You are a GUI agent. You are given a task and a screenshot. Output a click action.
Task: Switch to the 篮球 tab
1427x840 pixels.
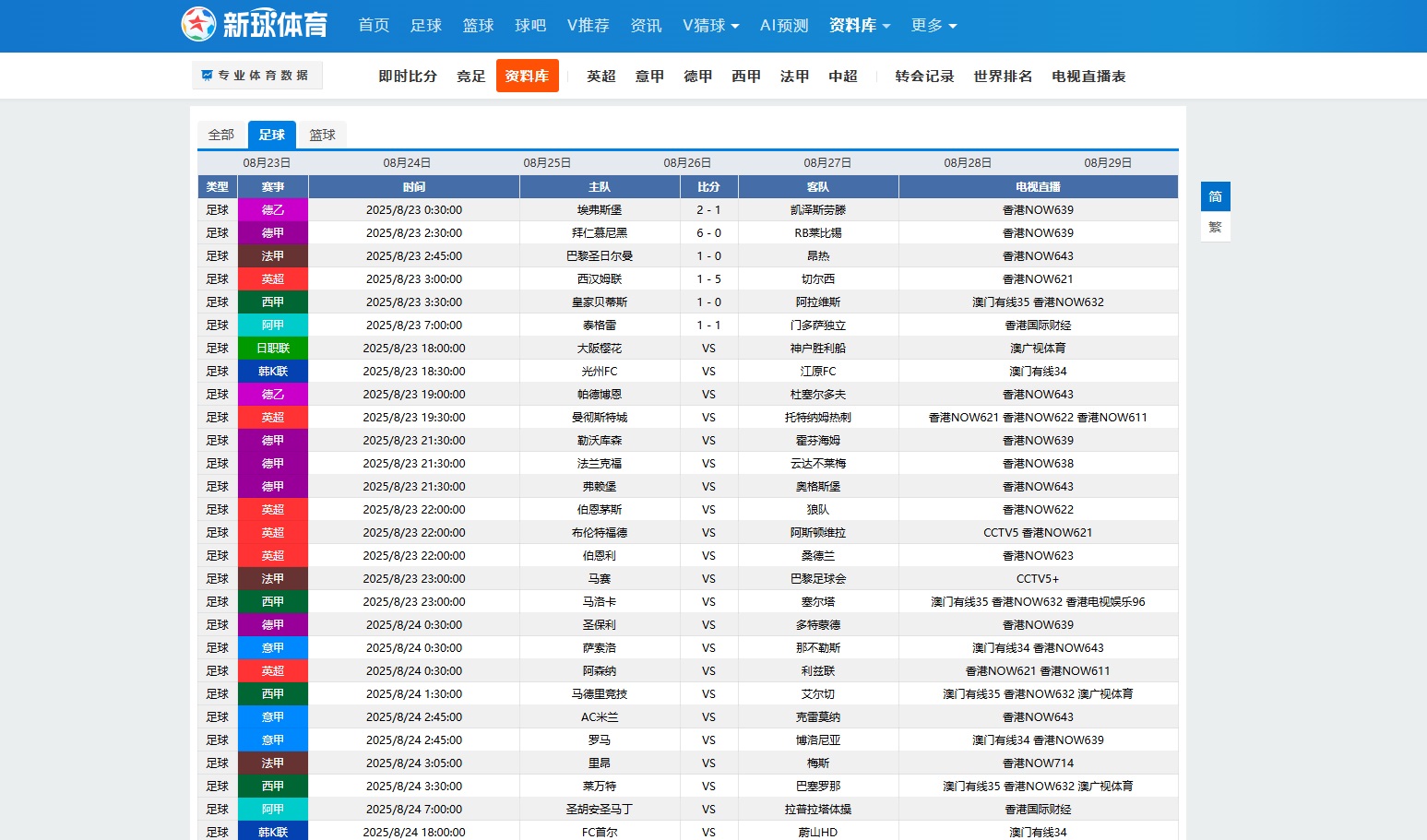323,135
